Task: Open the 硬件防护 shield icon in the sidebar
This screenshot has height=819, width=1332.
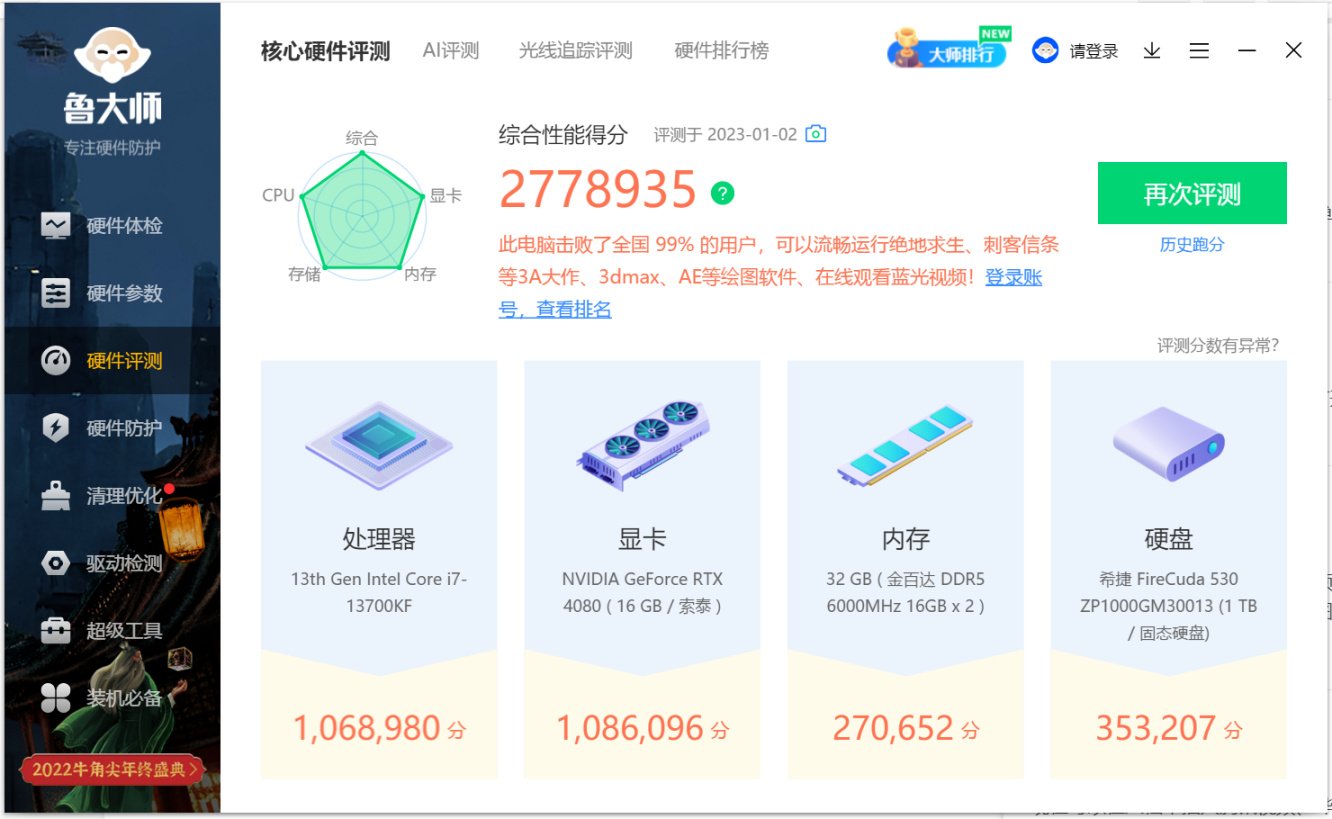Action: click(56, 428)
